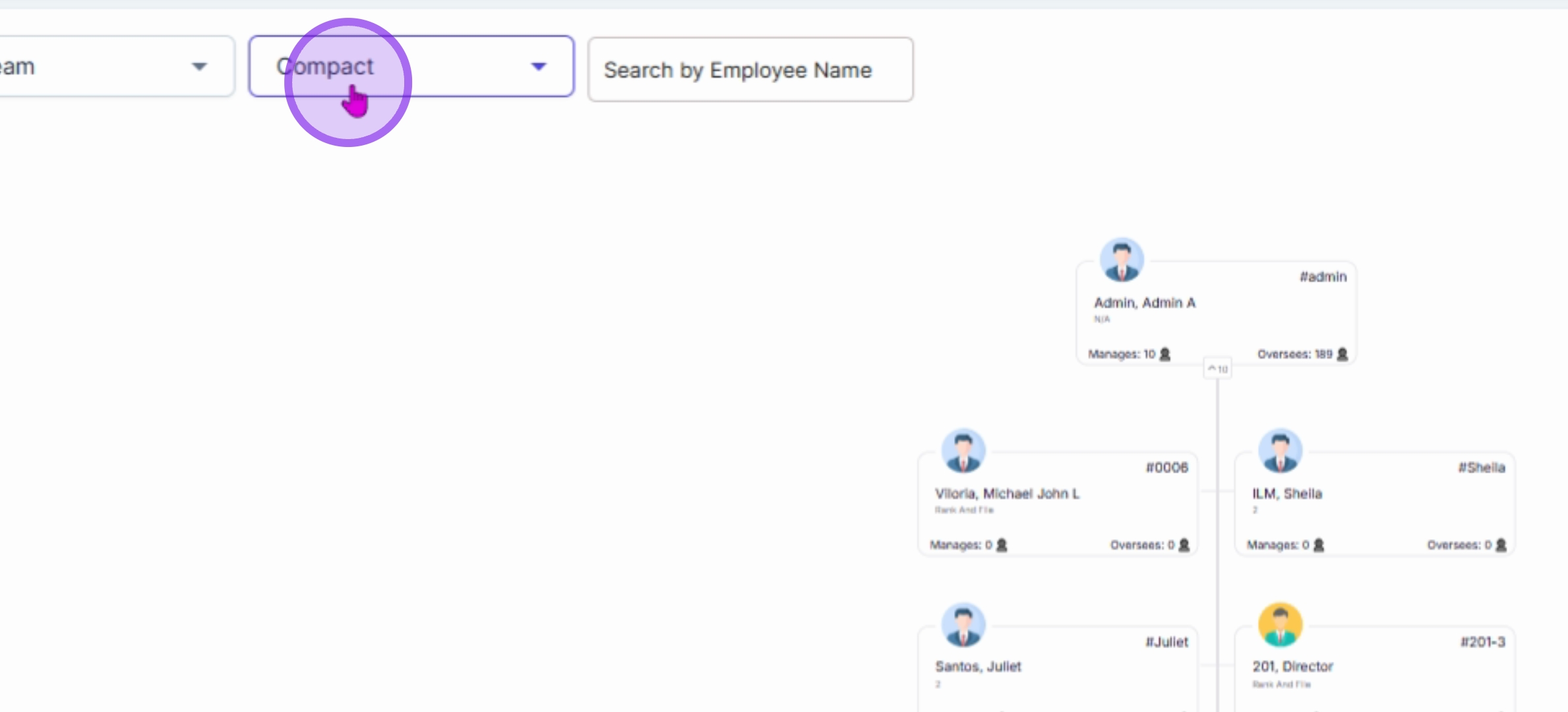Click the #admin employee ID label
The width and height of the screenshot is (1568, 712).
[x=1323, y=277]
